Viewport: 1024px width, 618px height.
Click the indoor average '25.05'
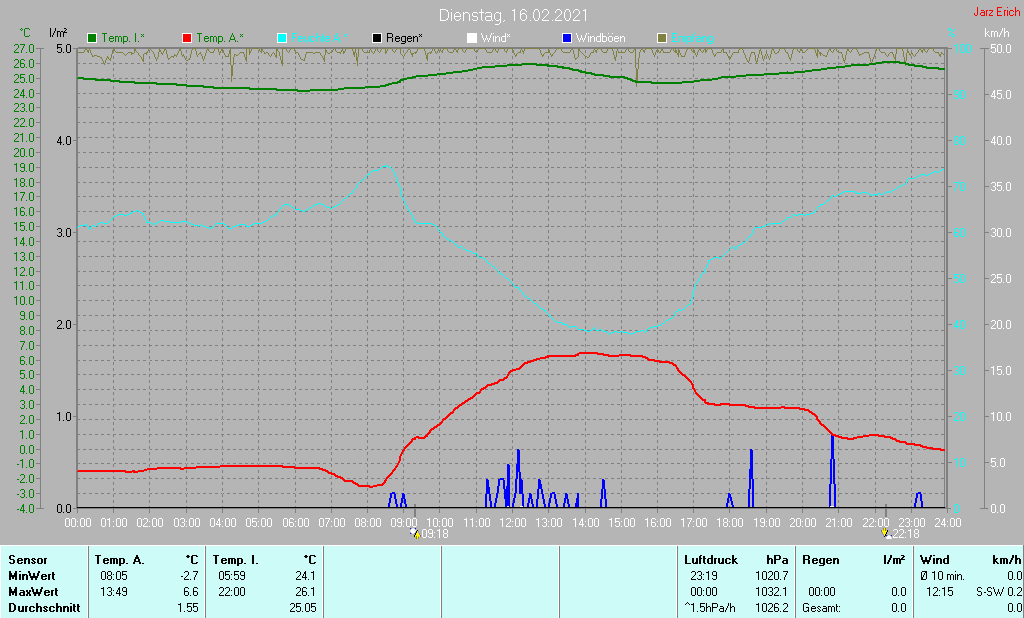pos(302,608)
